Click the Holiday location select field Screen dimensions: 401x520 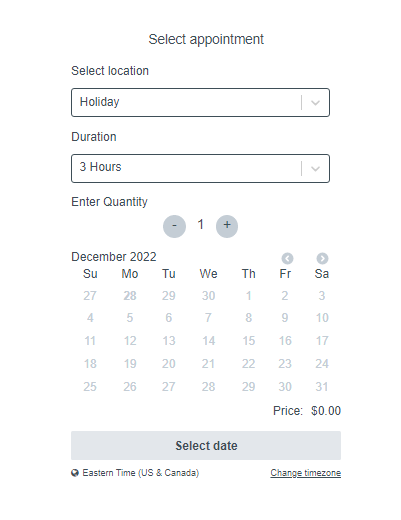pyautogui.click(x=200, y=102)
